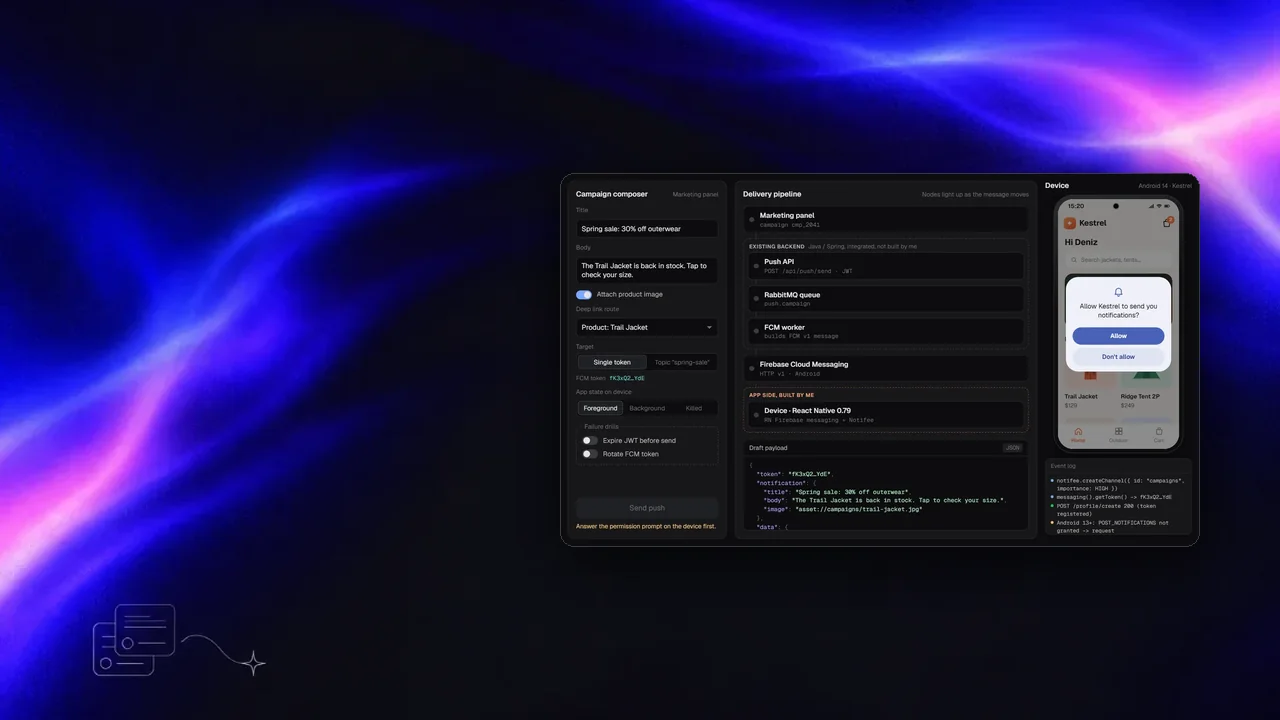Set app state to Background
Screen dimensions: 1280x720
[647, 408]
